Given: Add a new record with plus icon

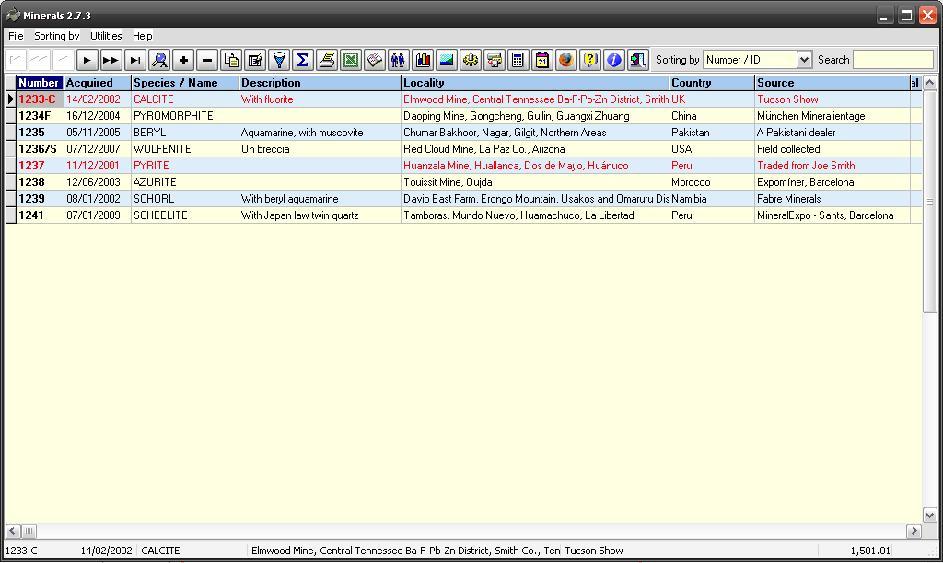Looking at the screenshot, I should pyautogui.click(x=184, y=60).
